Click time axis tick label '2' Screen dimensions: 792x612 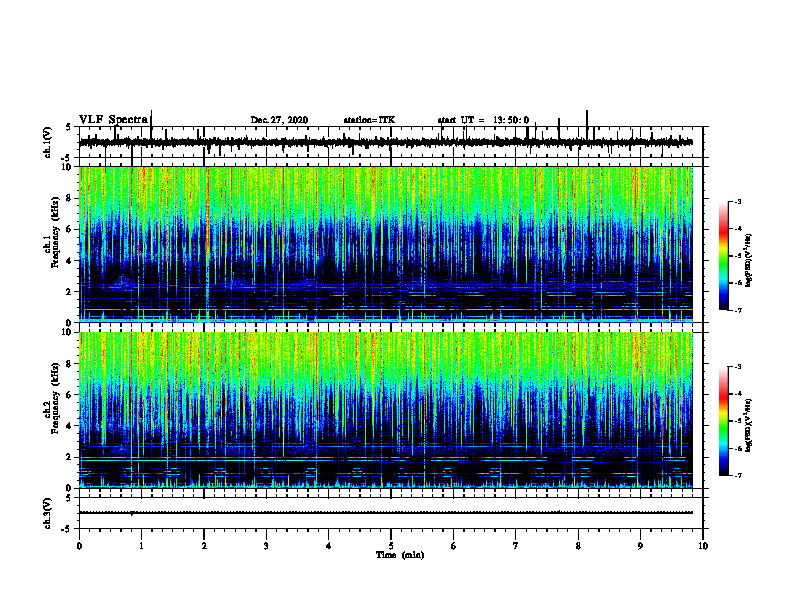204,546
